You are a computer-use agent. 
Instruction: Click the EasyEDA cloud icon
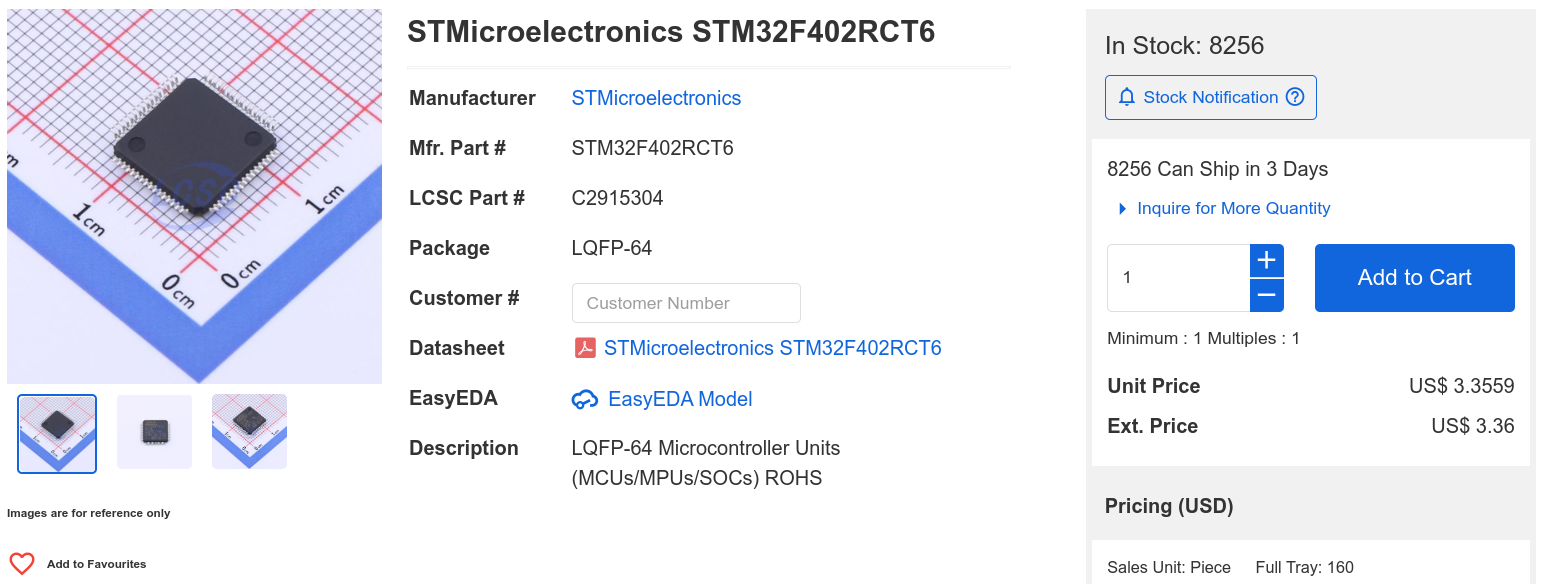coord(585,399)
